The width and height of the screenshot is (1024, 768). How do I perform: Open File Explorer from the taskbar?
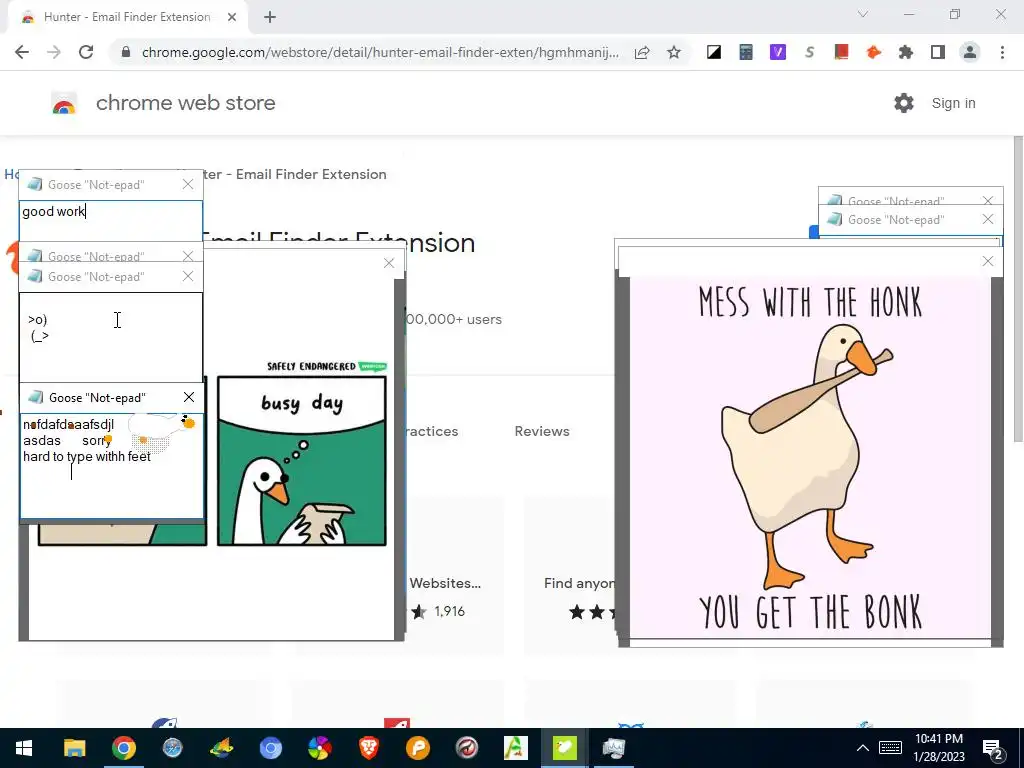(x=74, y=748)
